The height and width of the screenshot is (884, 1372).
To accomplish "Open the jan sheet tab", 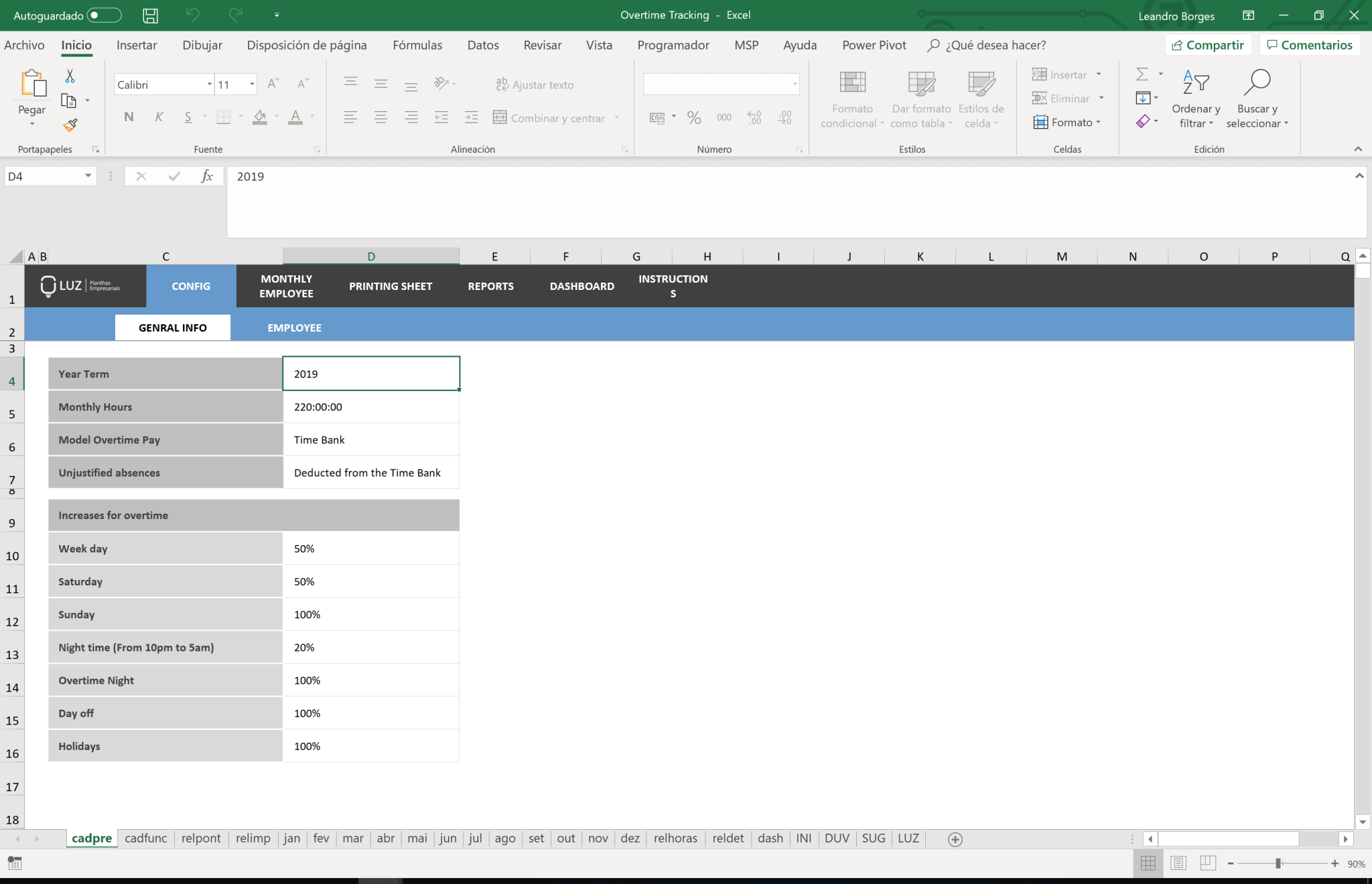I will [291, 838].
